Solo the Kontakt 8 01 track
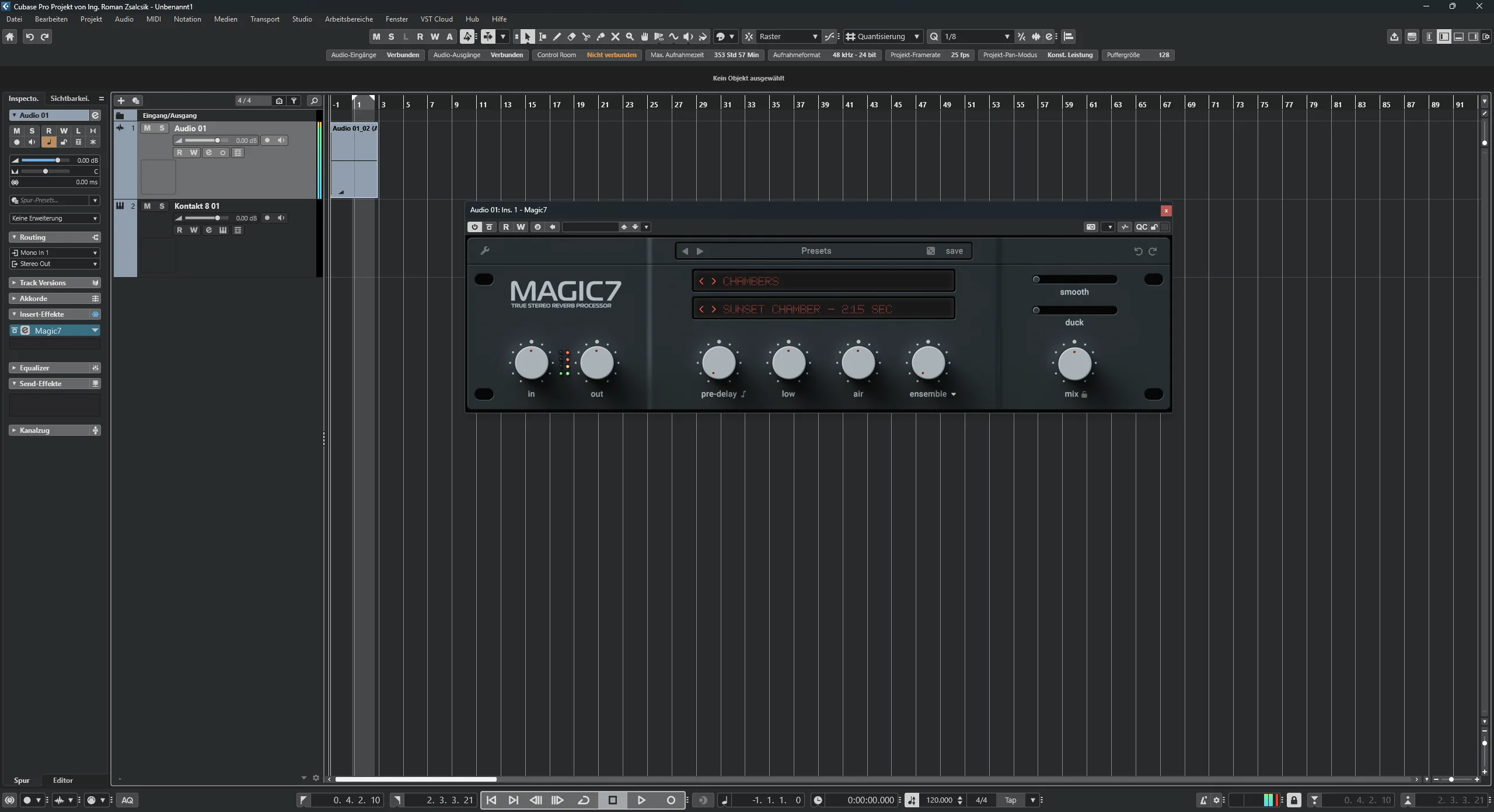This screenshot has width=1494, height=812. (x=162, y=206)
